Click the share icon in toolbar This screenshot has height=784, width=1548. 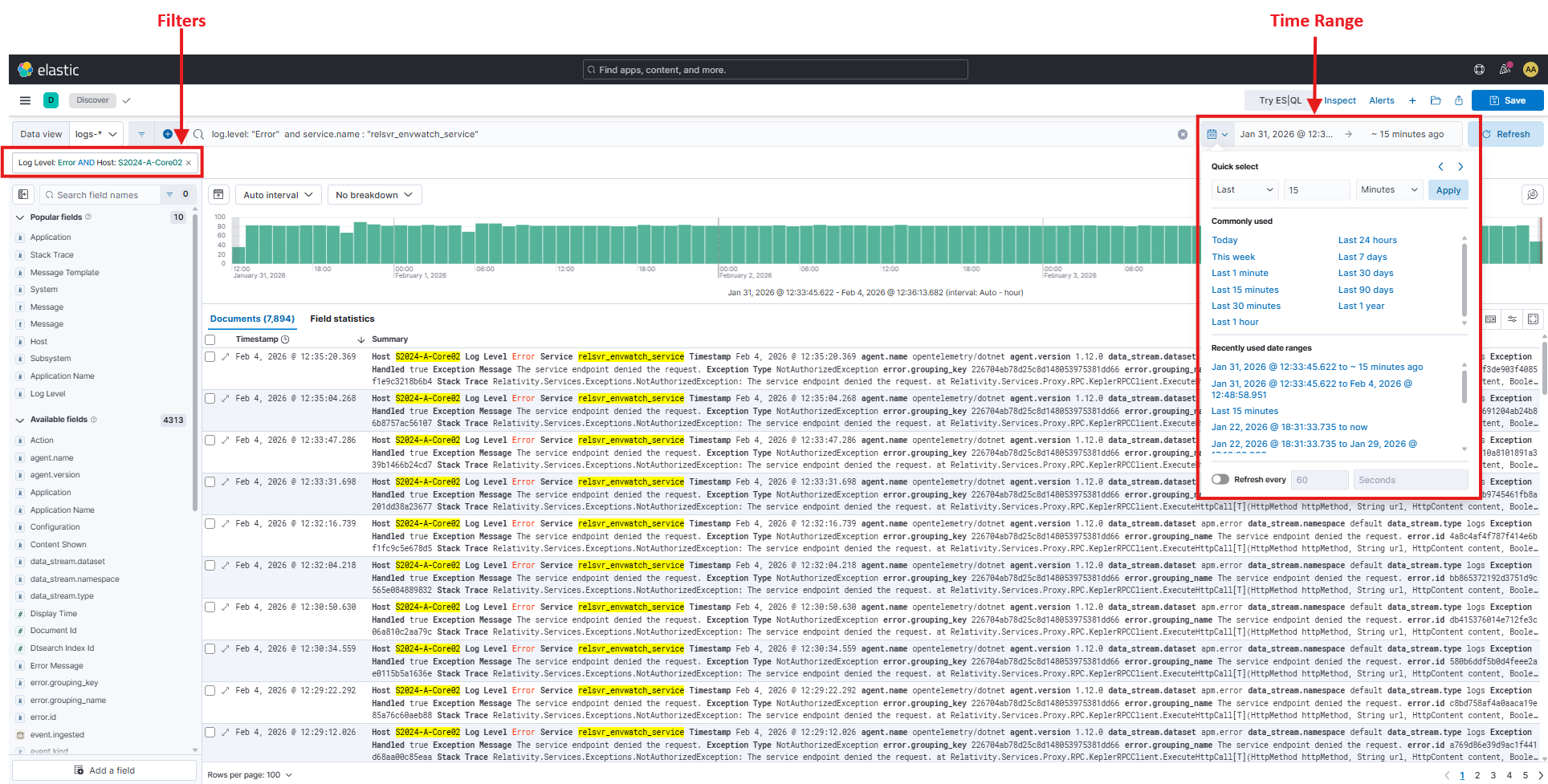click(x=1459, y=100)
